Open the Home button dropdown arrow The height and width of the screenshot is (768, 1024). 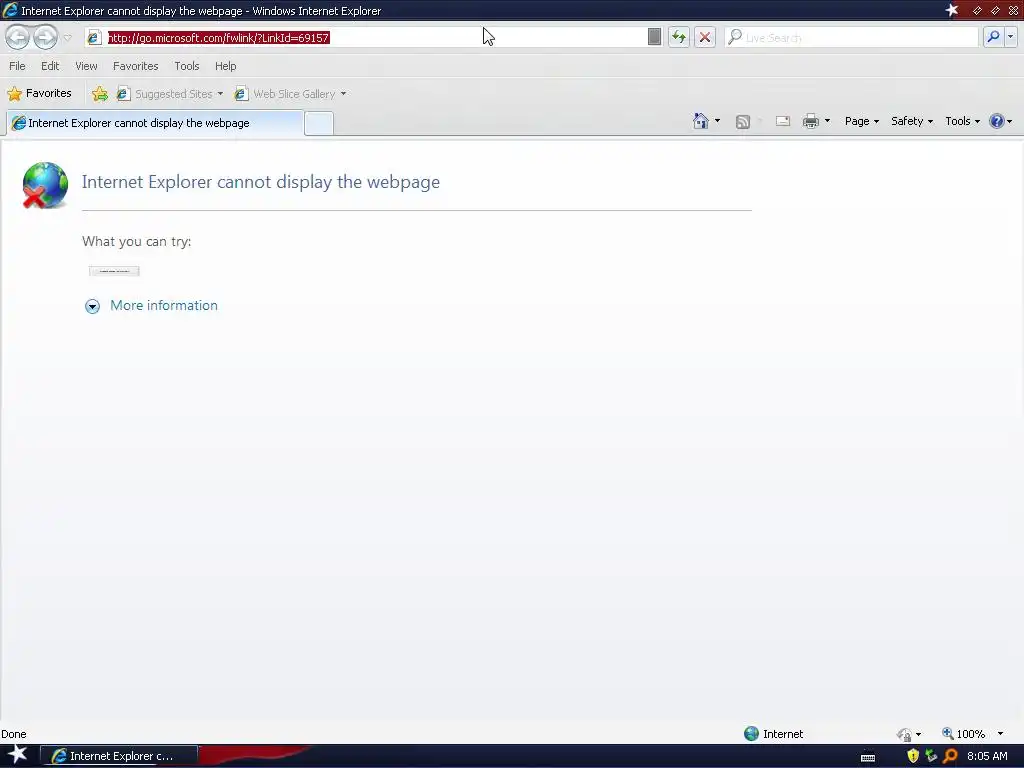[717, 121]
